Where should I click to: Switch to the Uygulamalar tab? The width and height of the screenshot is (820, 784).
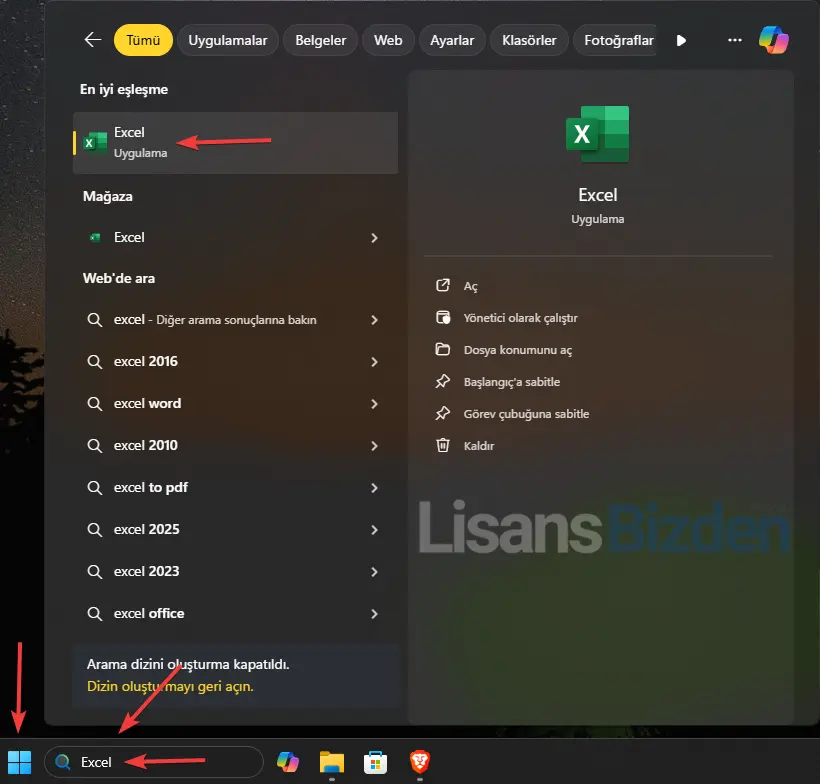pos(227,40)
